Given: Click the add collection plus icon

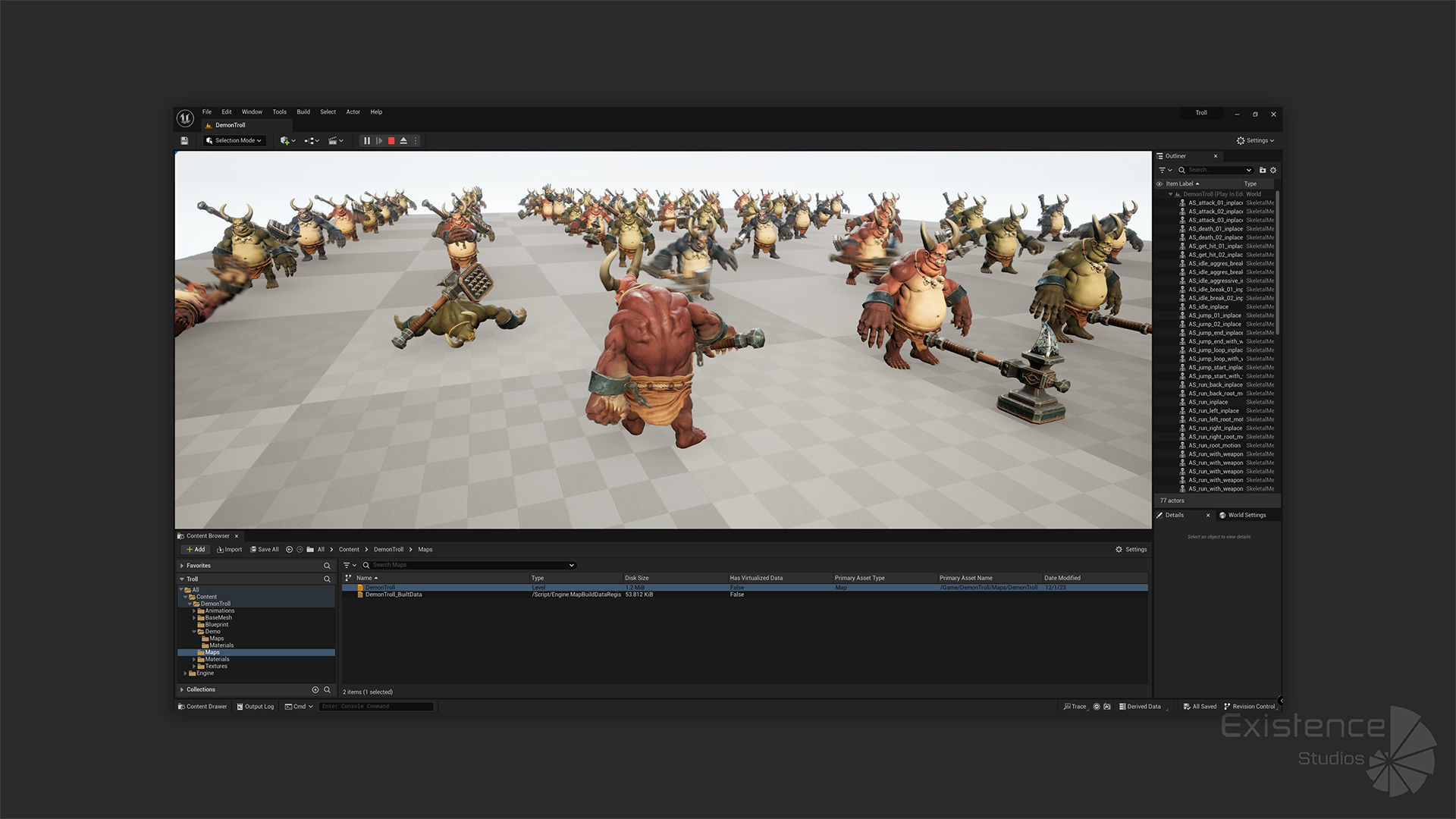Looking at the screenshot, I should point(315,690).
